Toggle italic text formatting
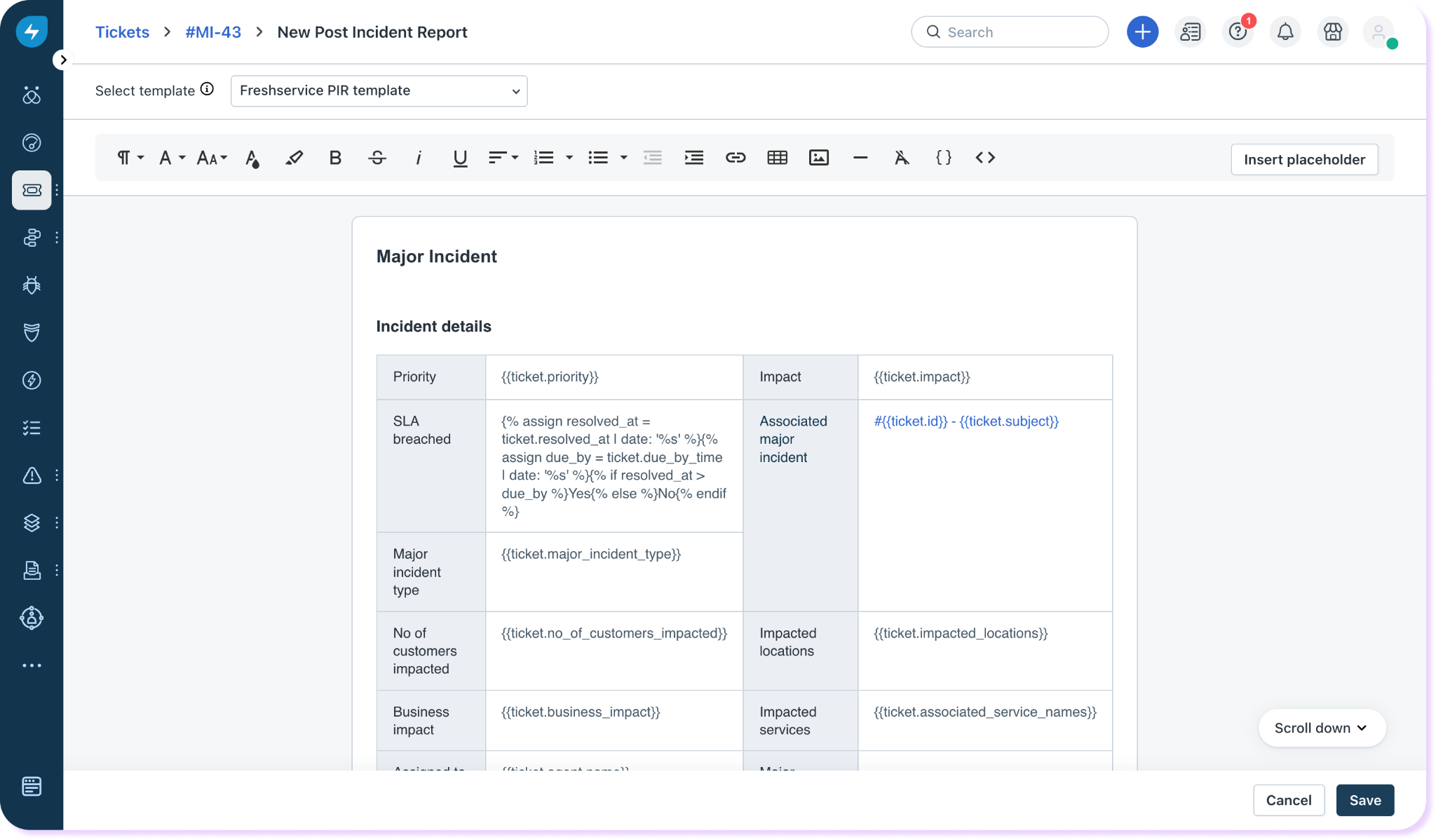 click(x=419, y=158)
